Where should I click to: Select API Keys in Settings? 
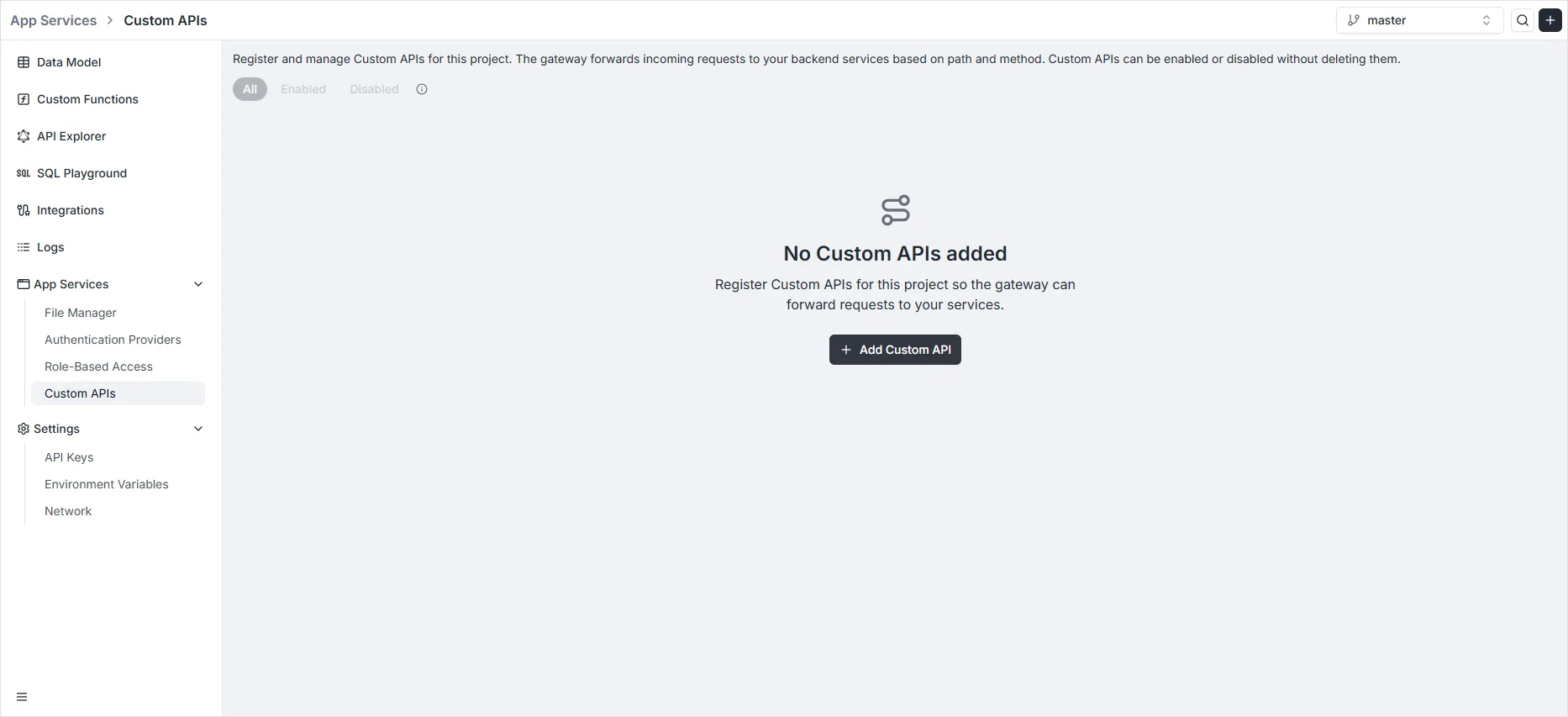point(69,457)
